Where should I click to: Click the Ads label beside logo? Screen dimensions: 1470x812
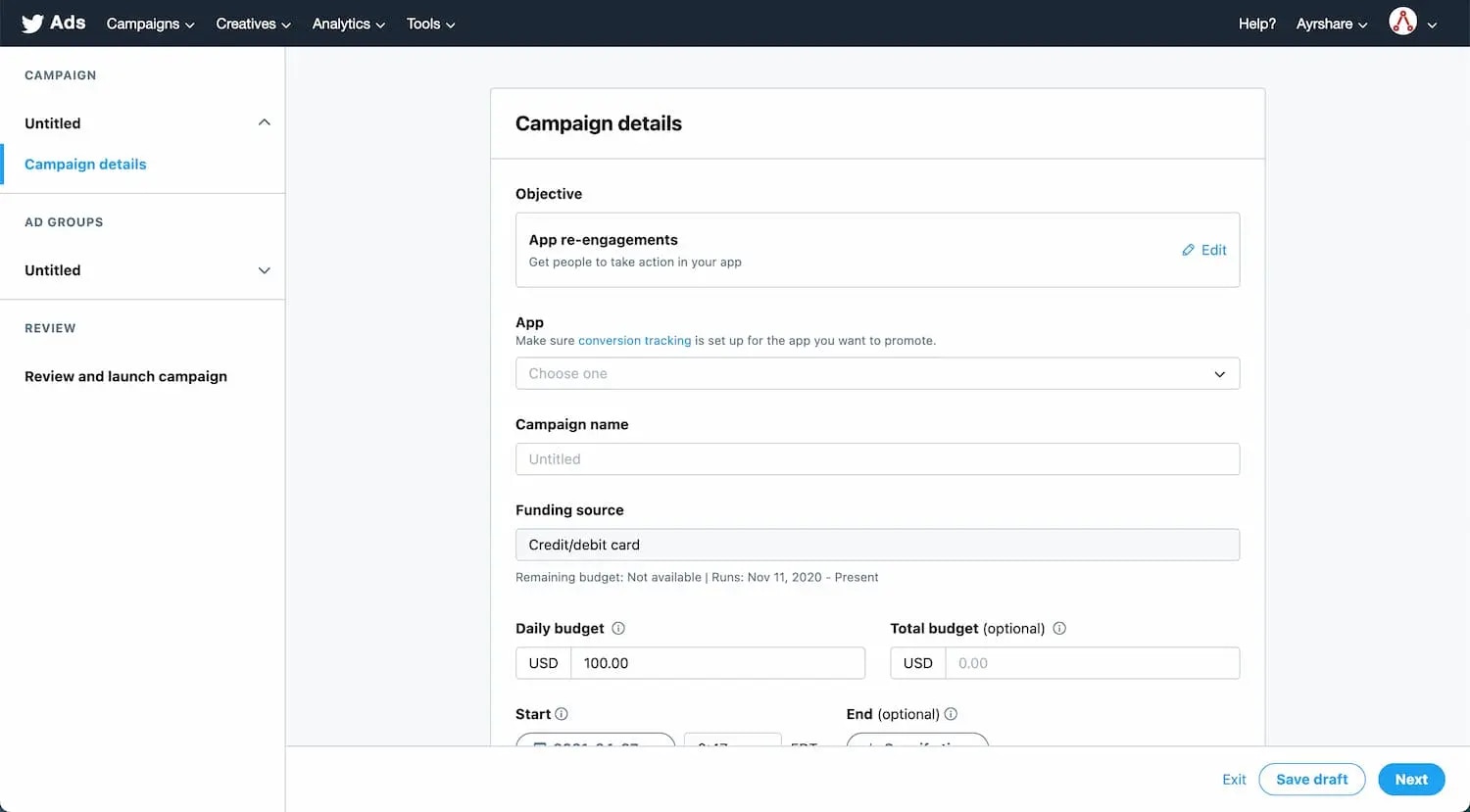(68, 23)
